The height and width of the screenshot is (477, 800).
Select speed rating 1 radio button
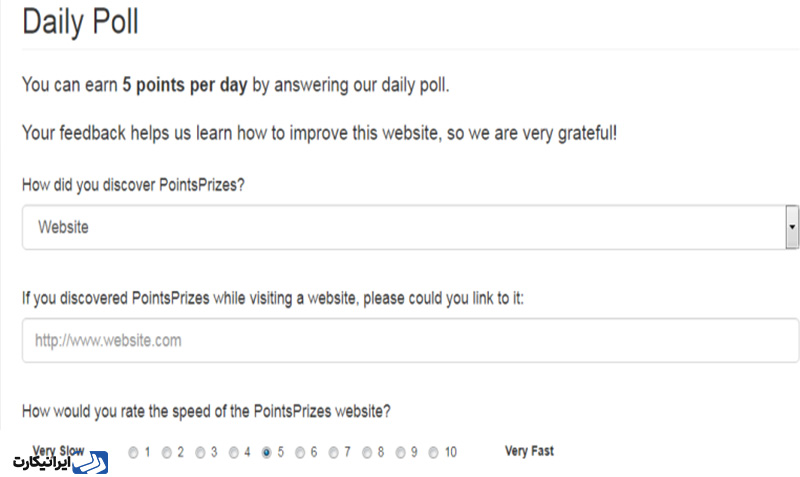133,453
